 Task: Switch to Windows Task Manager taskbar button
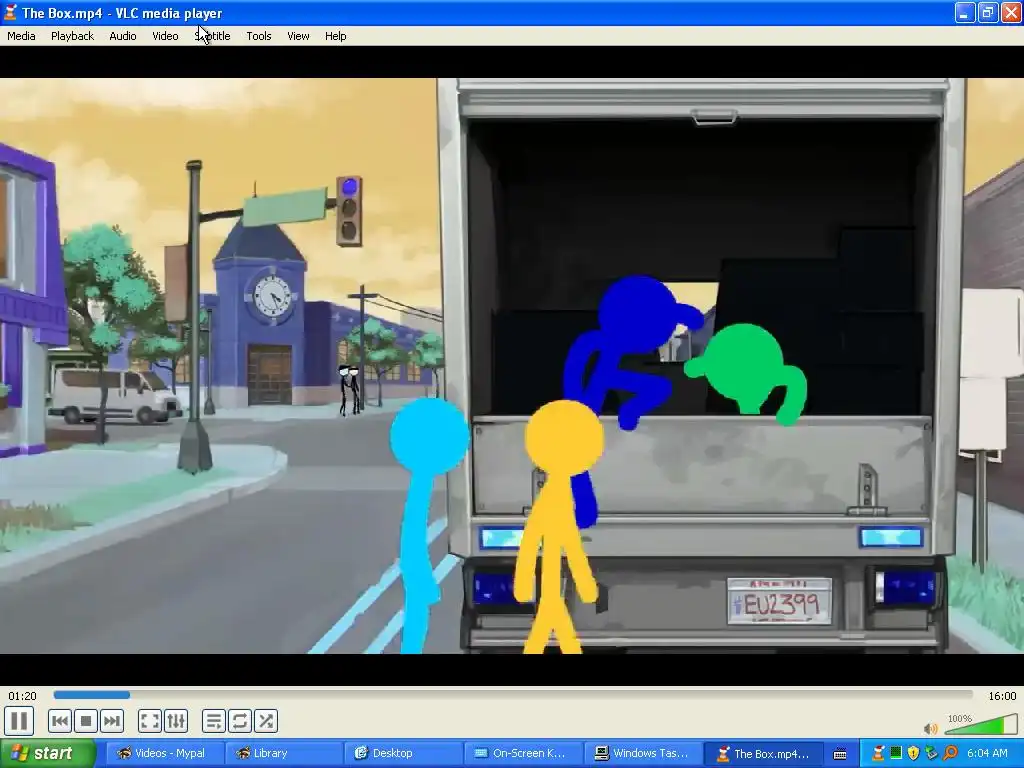point(643,753)
